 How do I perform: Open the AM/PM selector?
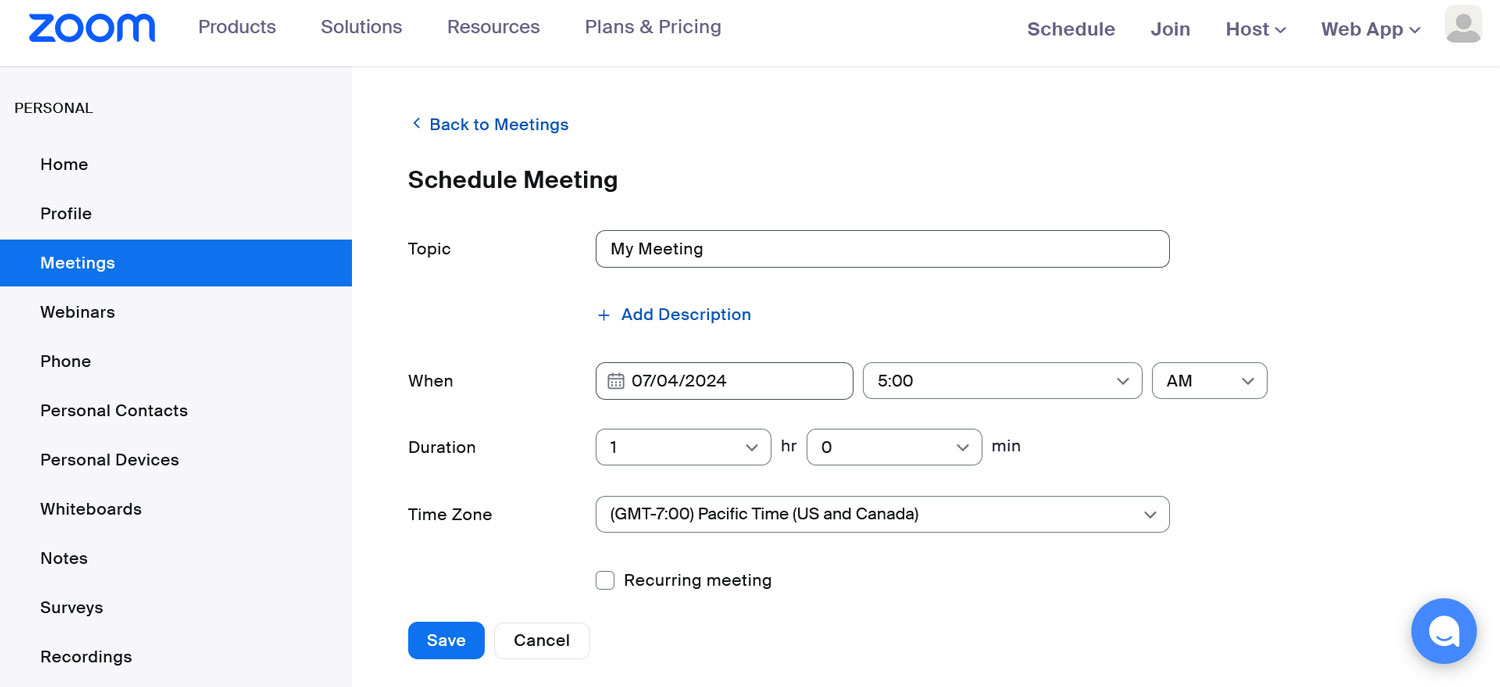tap(1209, 381)
